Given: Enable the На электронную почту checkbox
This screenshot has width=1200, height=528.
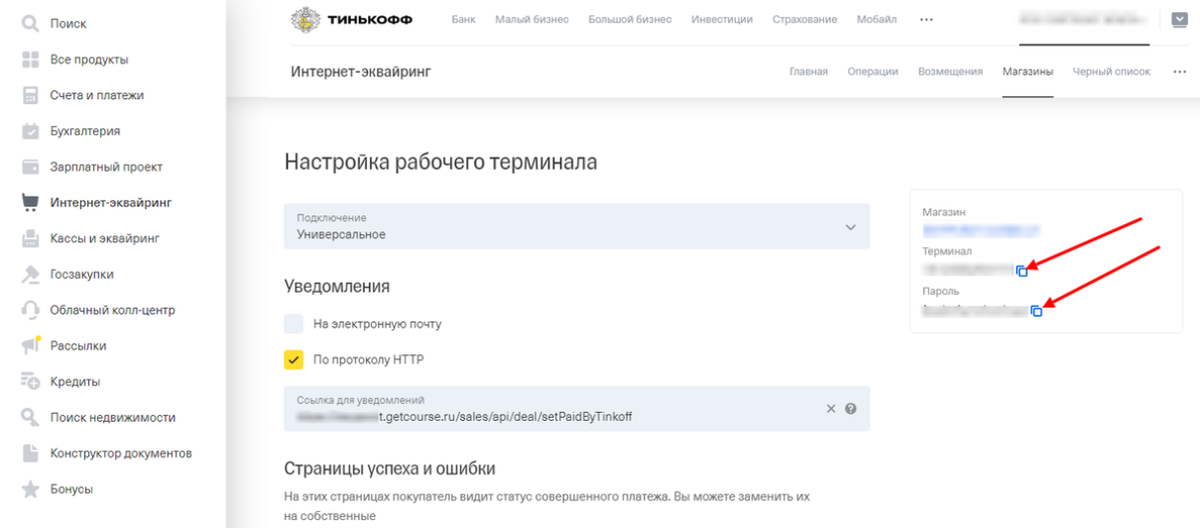Looking at the screenshot, I should click(x=293, y=324).
